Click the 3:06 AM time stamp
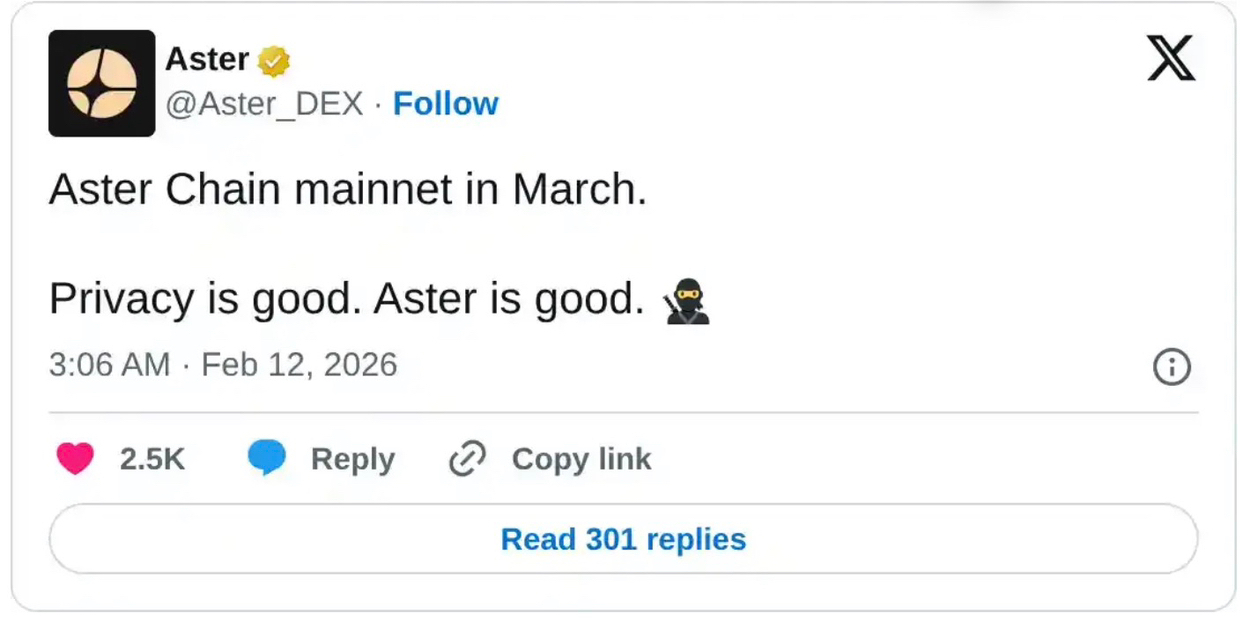The width and height of the screenshot is (1243, 621). pyautogui.click(x=109, y=365)
